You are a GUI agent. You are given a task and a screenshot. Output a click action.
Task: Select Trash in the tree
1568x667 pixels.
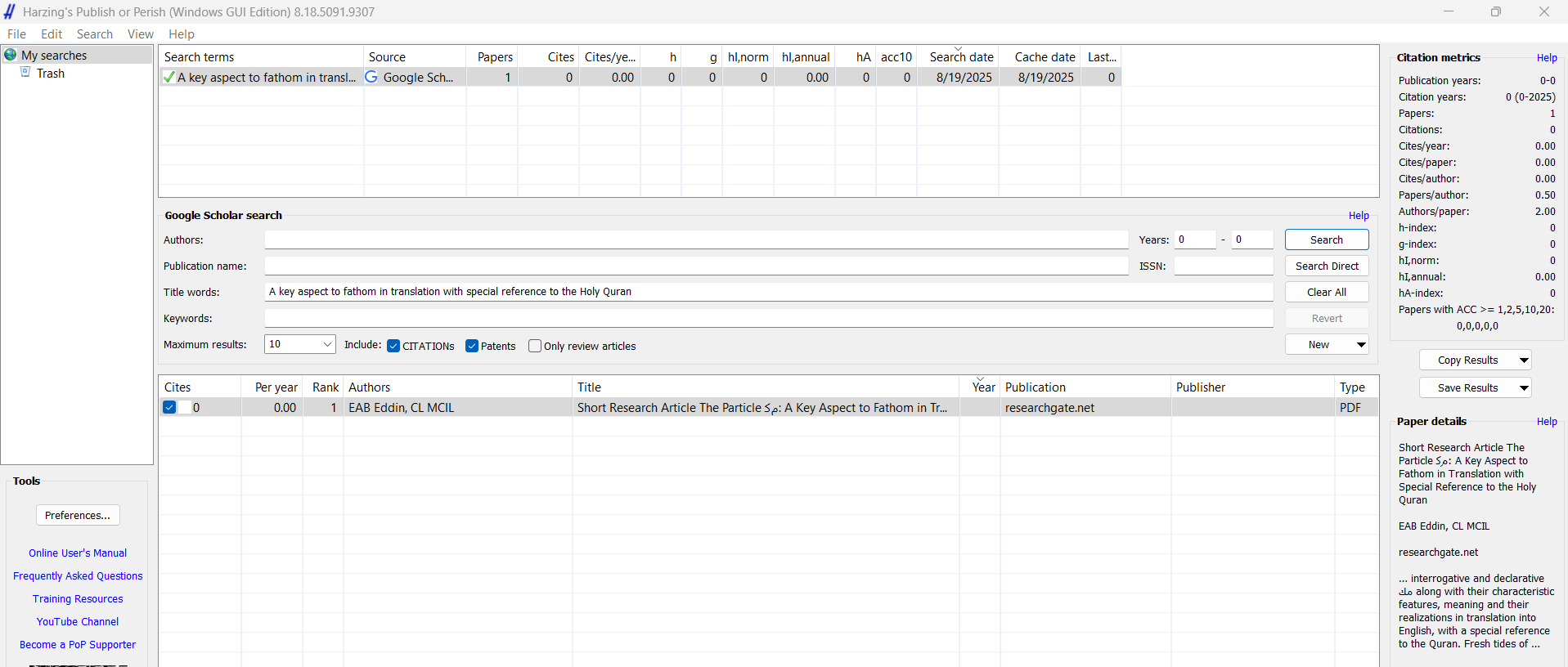click(51, 74)
